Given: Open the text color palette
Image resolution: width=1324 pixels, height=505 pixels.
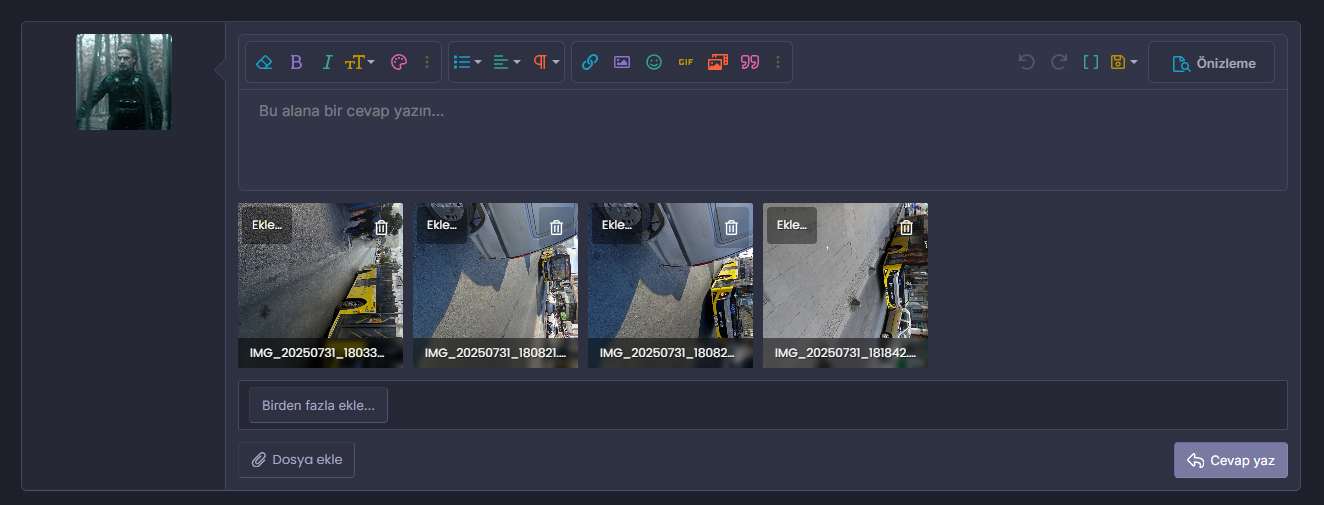Looking at the screenshot, I should click(398, 62).
